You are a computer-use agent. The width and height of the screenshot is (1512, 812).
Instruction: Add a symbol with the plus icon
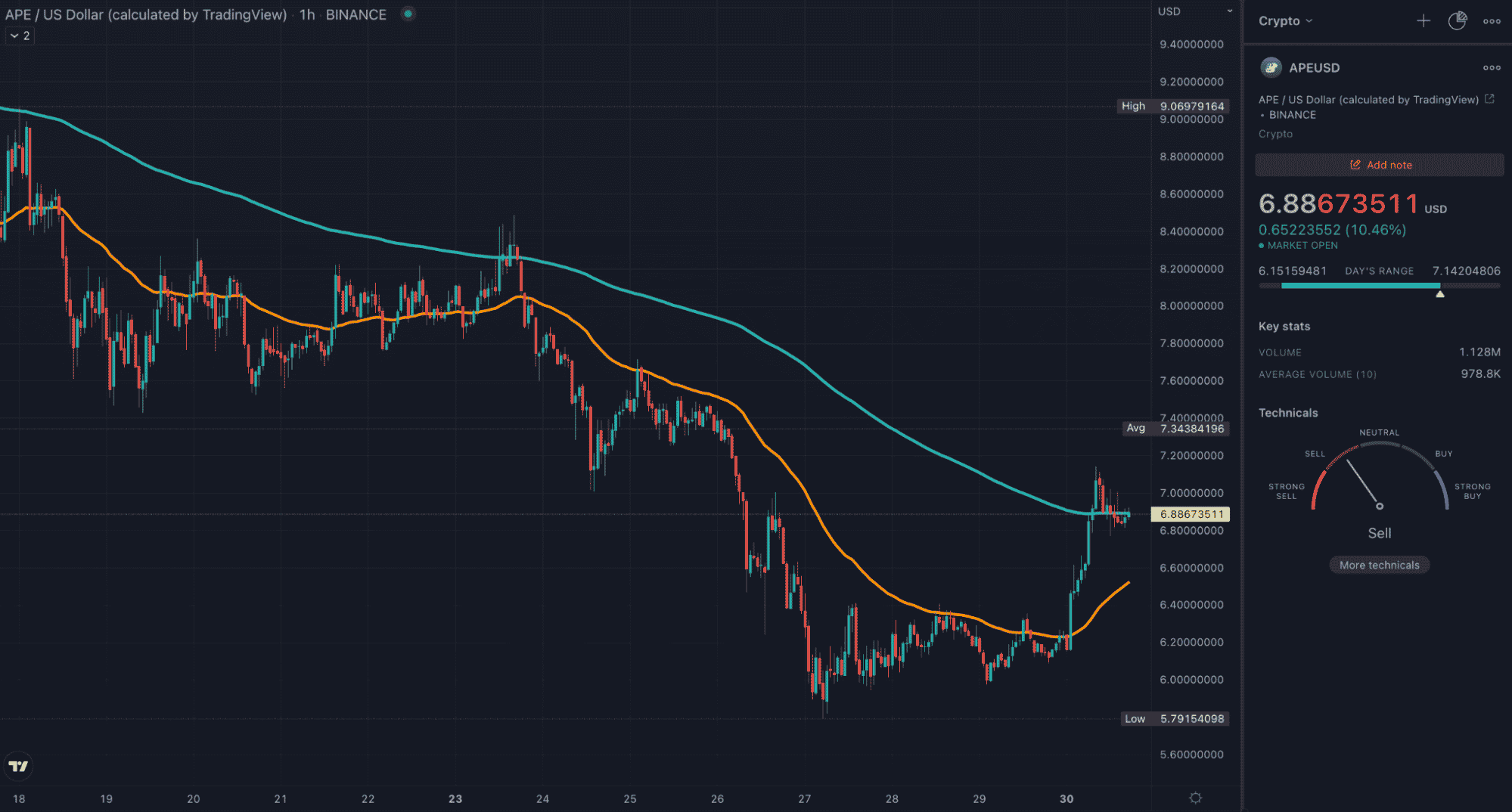1423,21
